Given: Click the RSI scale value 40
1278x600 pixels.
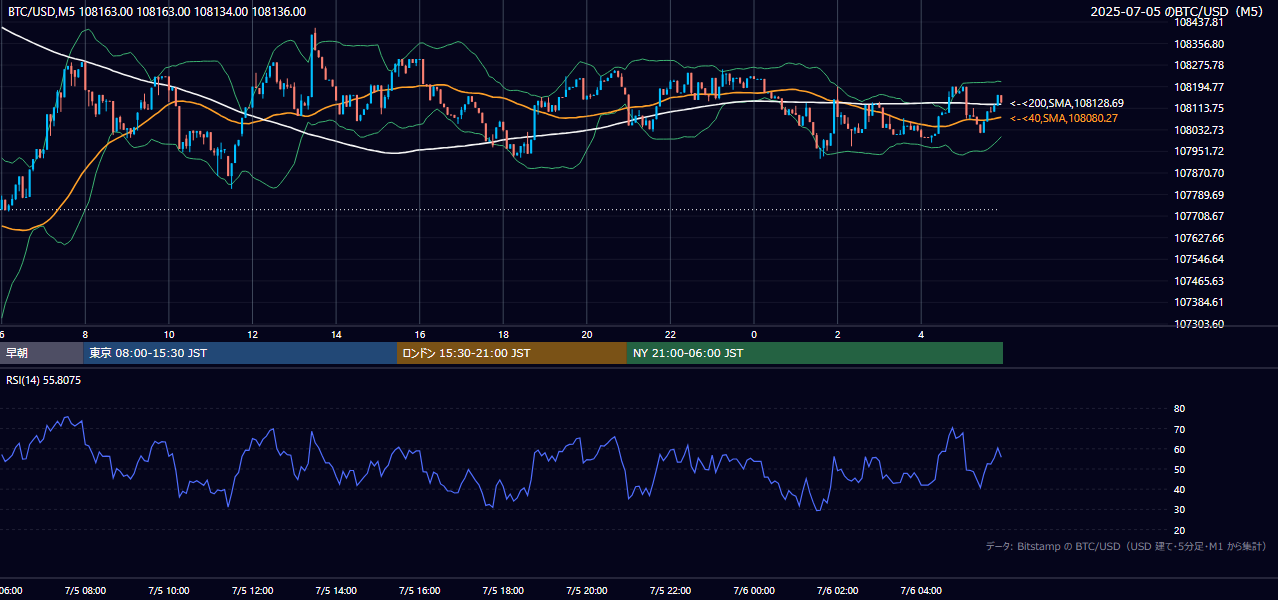Looking at the screenshot, I should 1179,489.
